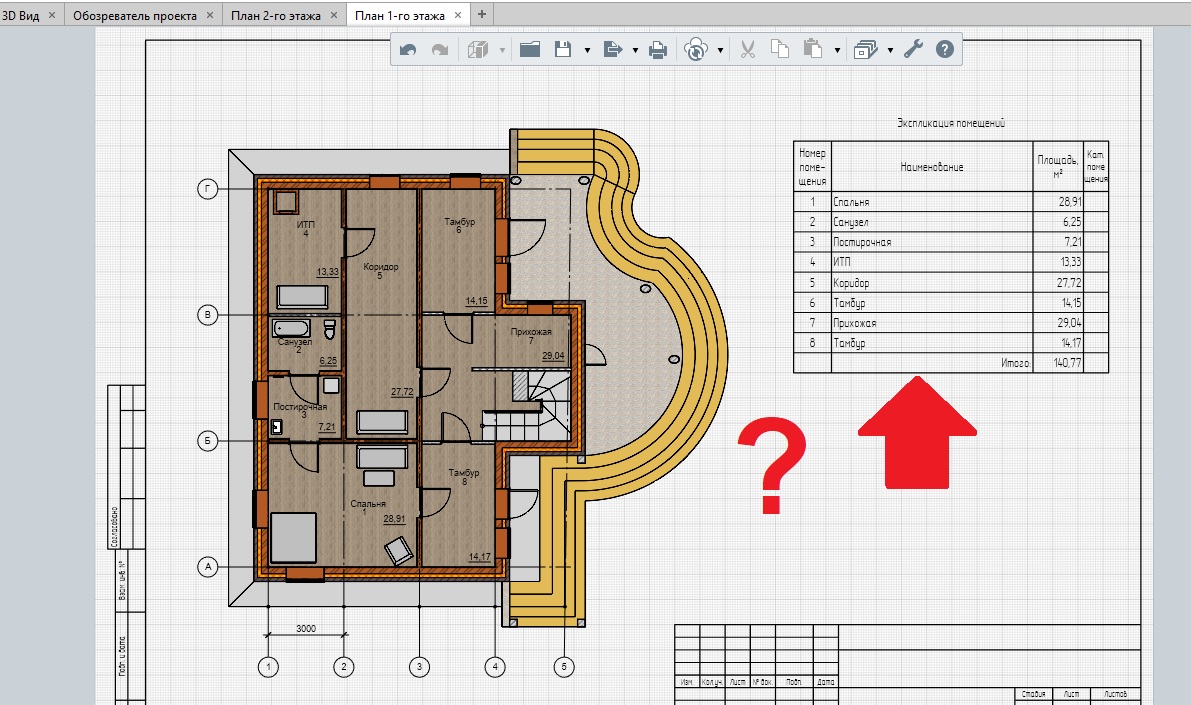
Task: Click the Санузел row in the table
Action: tap(951, 222)
